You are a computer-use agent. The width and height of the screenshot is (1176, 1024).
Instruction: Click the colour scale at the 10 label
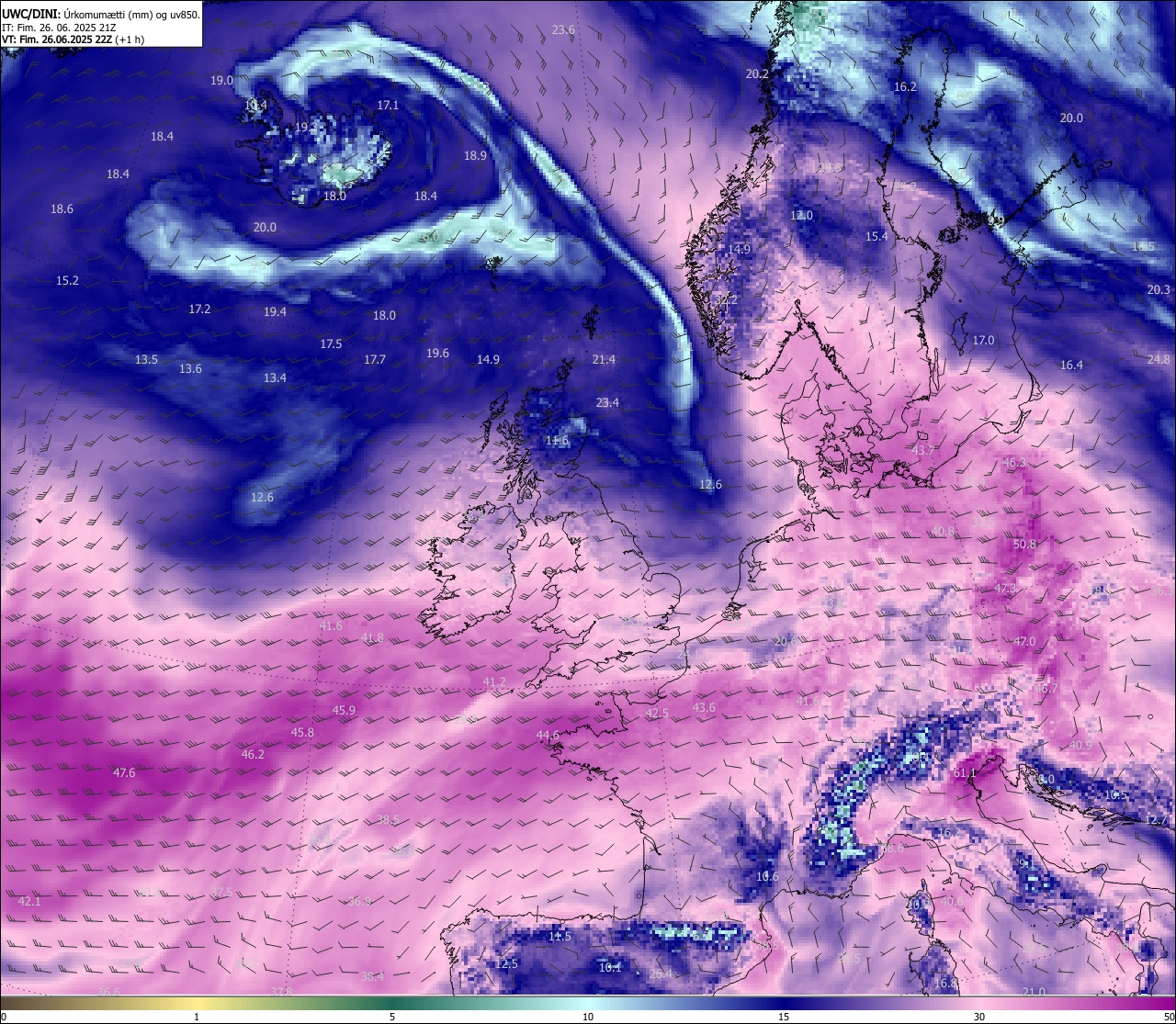tap(588, 1017)
